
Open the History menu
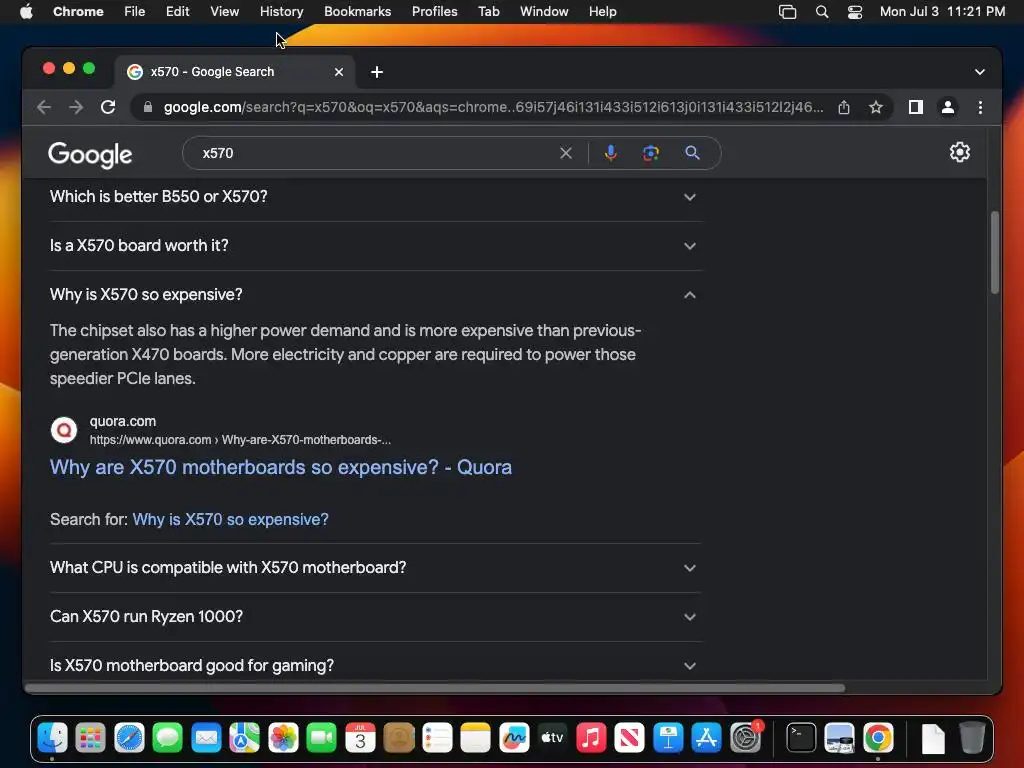click(x=281, y=12)
